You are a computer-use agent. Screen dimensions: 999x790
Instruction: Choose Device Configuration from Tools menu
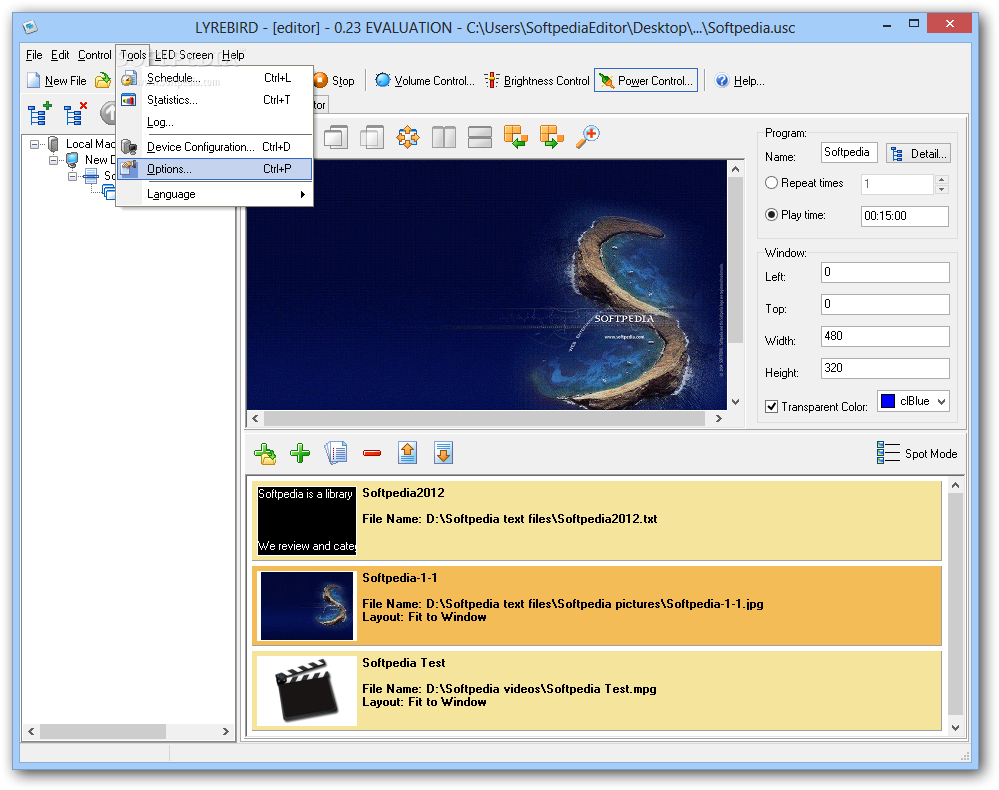tap(215, 147)
